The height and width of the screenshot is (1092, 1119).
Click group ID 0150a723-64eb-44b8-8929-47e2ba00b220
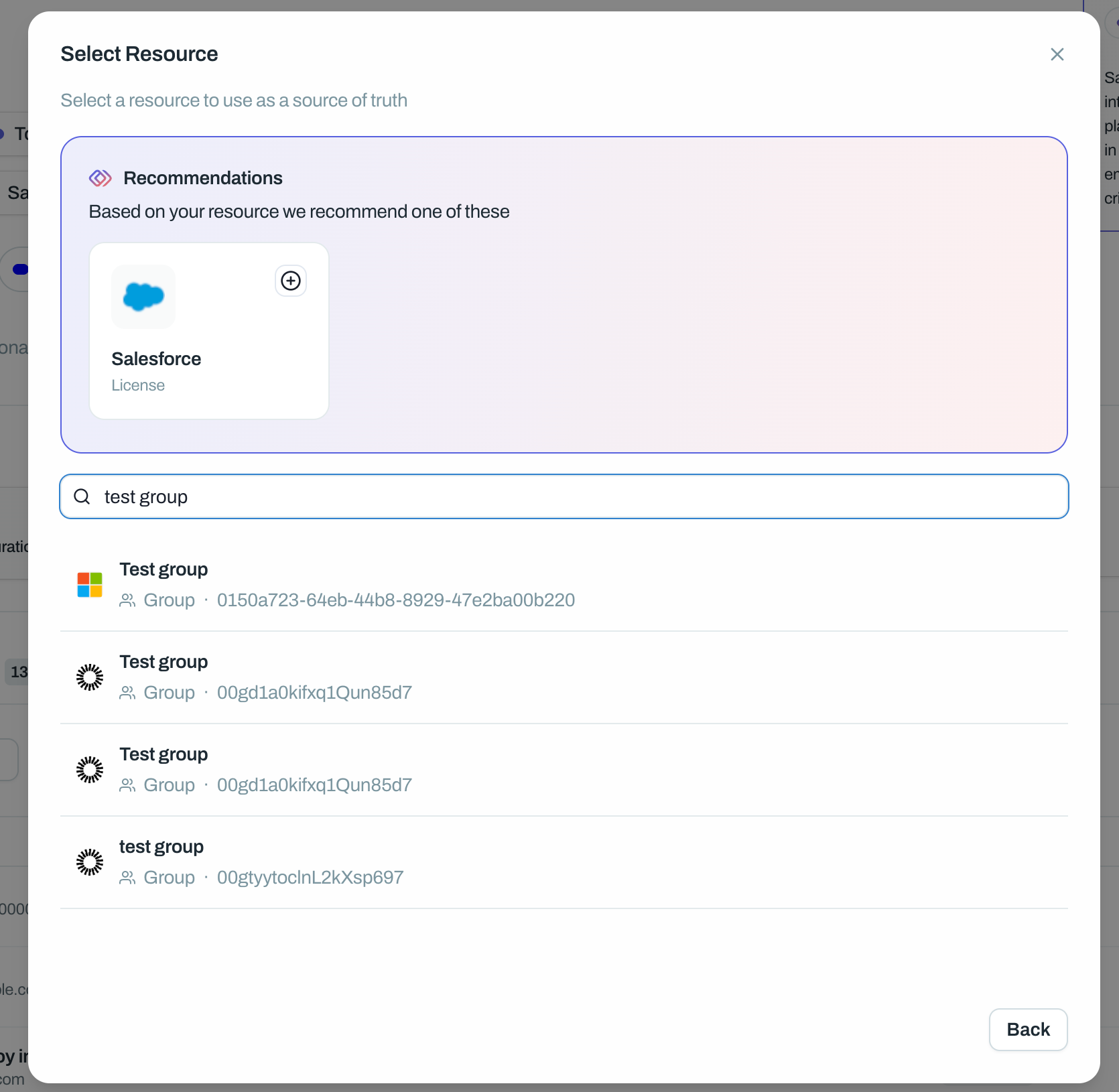click(395, 600)
